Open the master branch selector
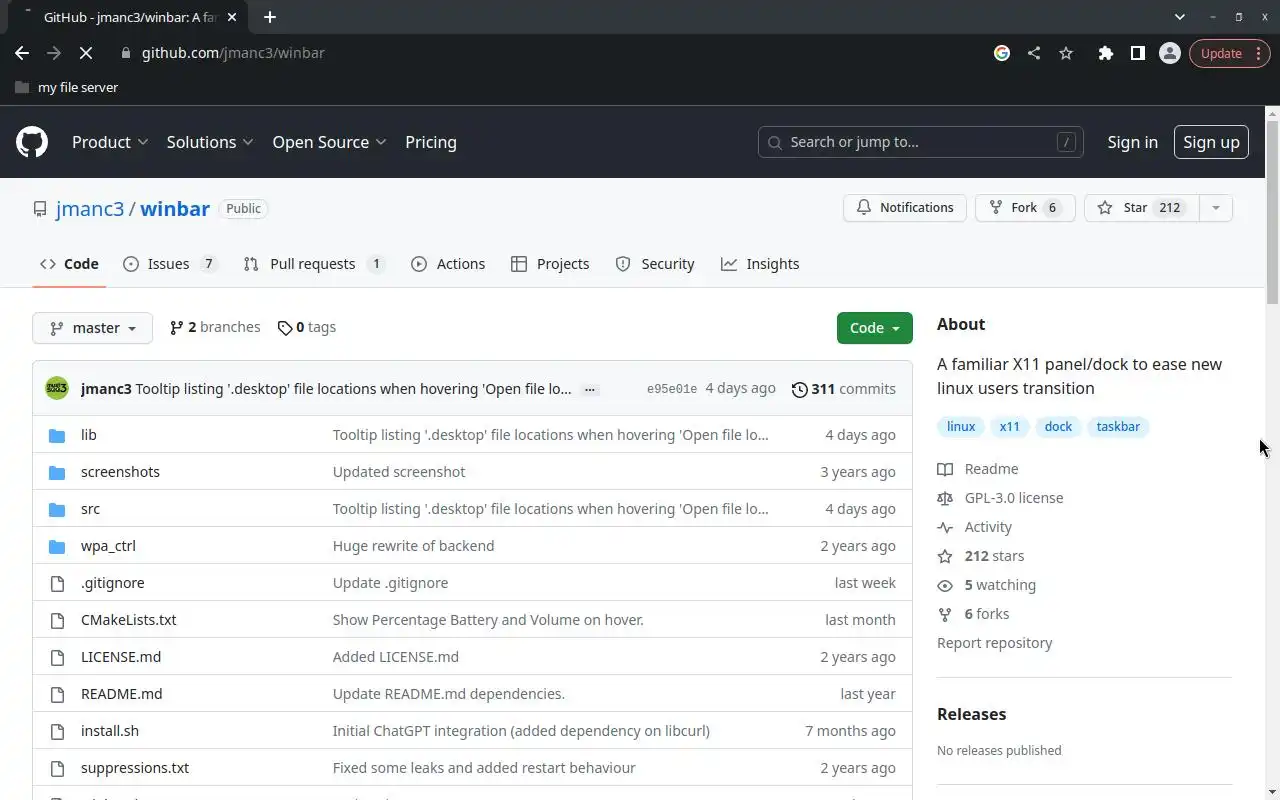Viewport: 1280px width, 800px height. pos(92,328)
